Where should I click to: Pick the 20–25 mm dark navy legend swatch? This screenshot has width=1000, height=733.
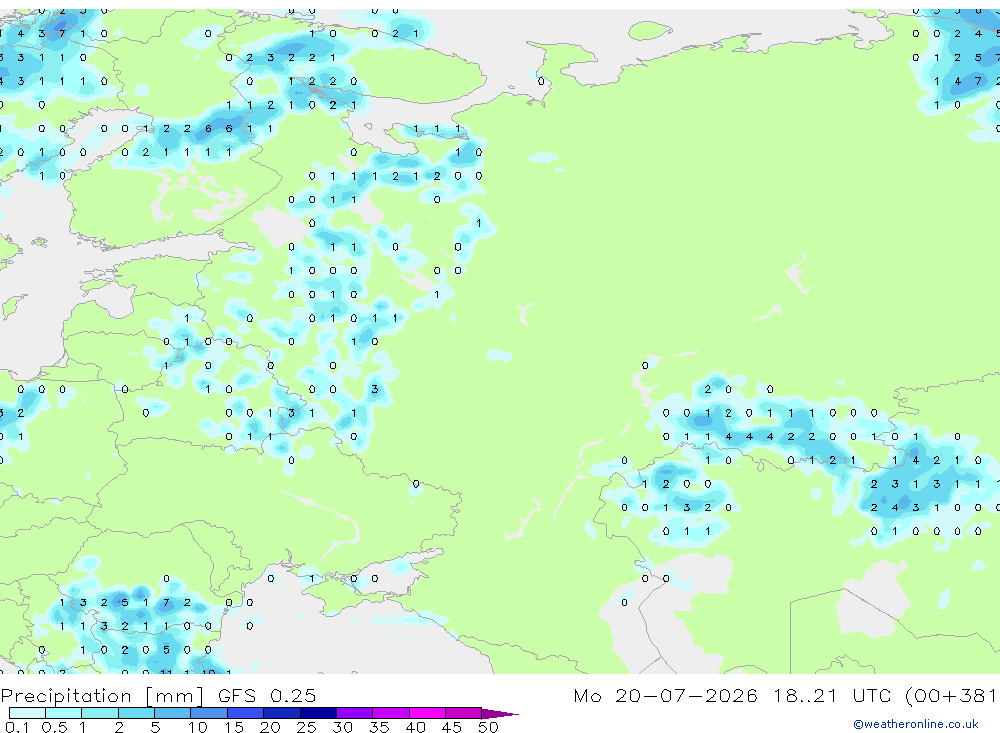[282, 713]
